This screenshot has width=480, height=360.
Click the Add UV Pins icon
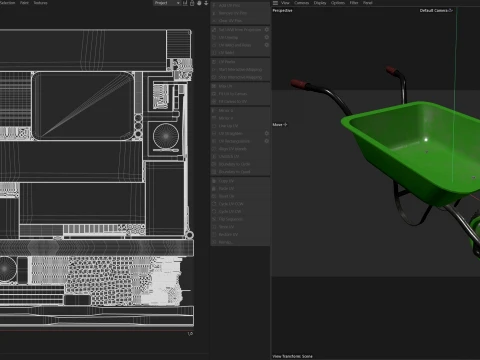[214, 5]
